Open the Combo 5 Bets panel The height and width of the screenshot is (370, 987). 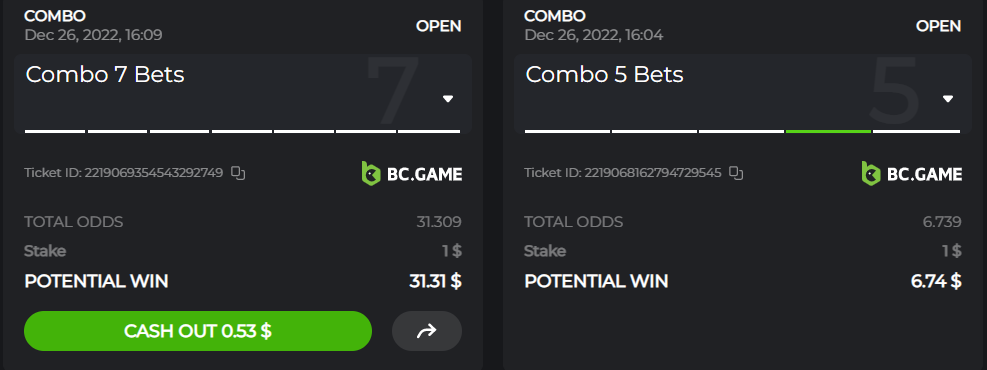pyautogui.click(x=743, y=93)
